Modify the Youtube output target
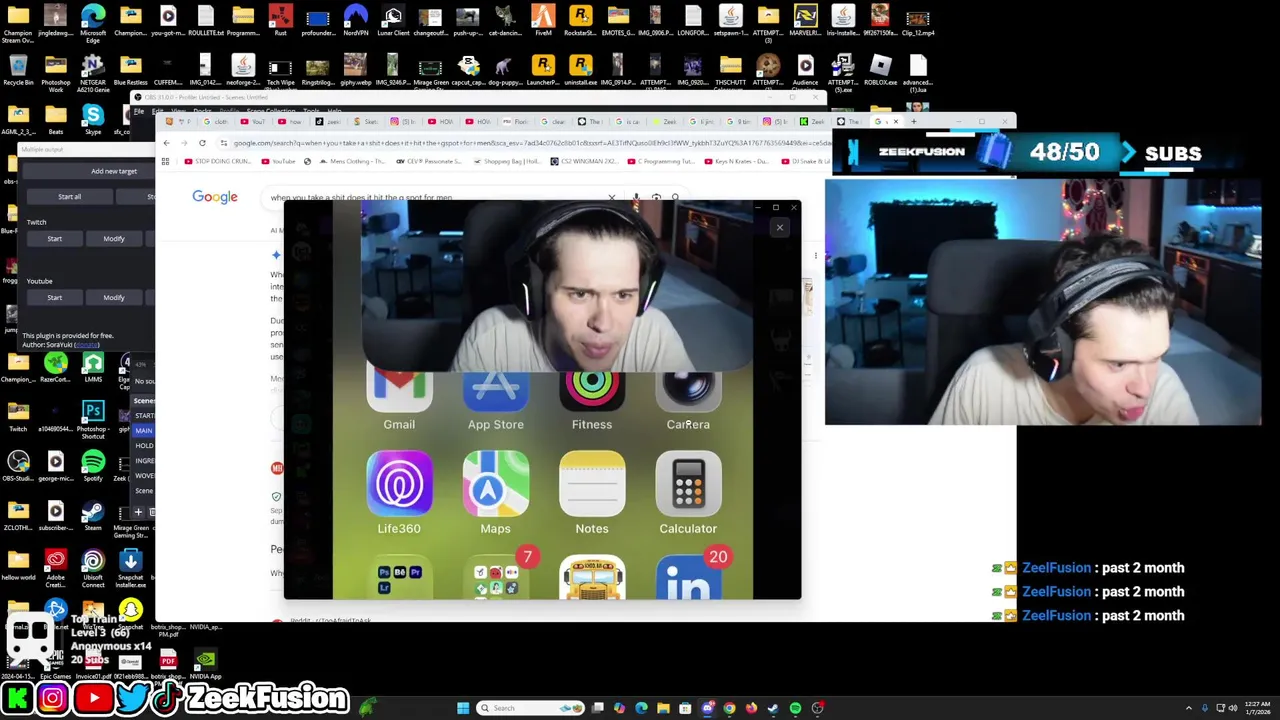The image size is (1280, 720). click(x=114, y=297)
